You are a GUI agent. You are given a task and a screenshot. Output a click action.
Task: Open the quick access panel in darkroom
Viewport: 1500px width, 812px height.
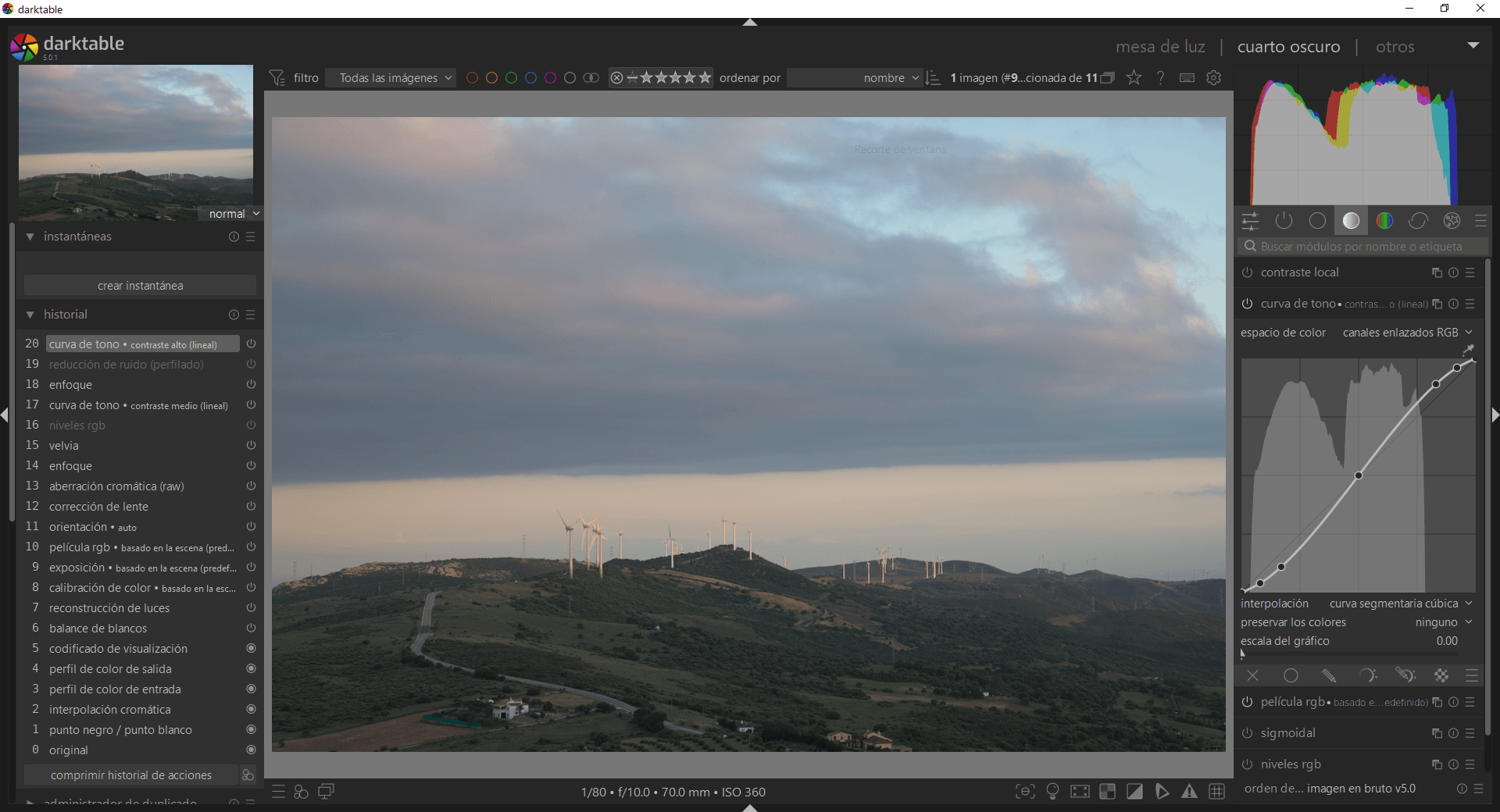pyautogui.click(x=1249, y=221)
